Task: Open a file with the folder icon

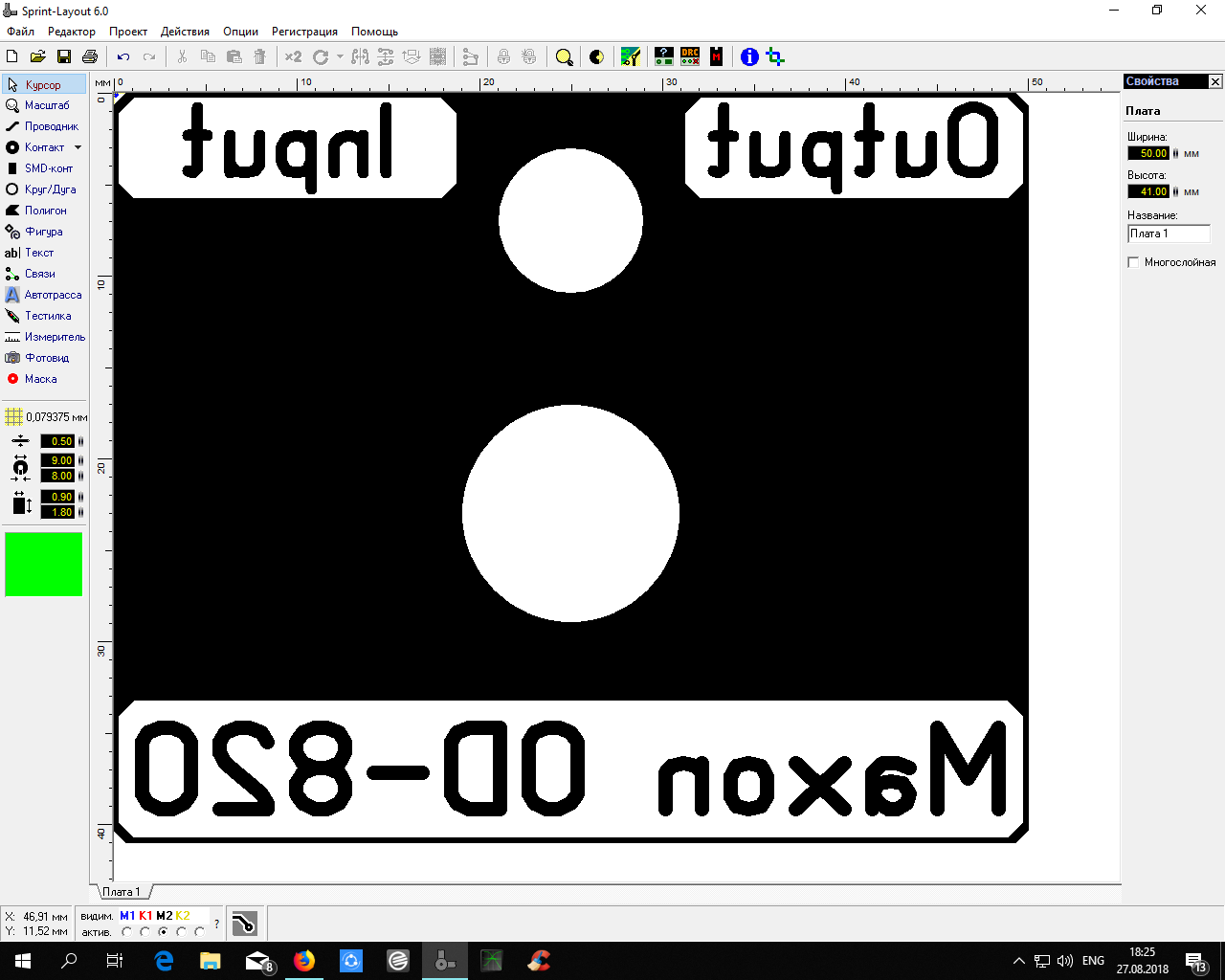Action: pyautogui.click(x=38, y=57)
